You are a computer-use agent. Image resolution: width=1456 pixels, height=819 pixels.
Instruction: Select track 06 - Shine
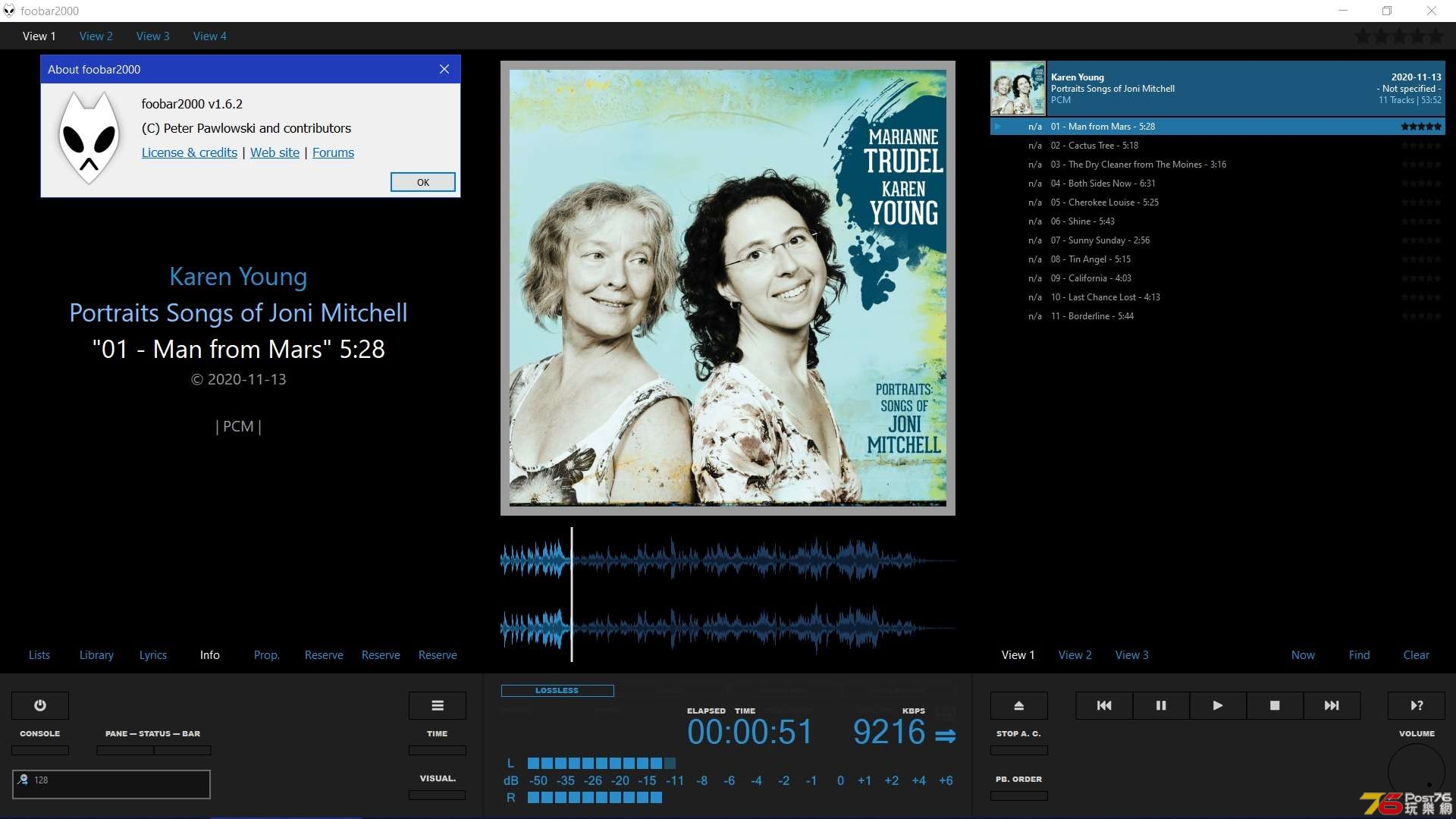1218,221
